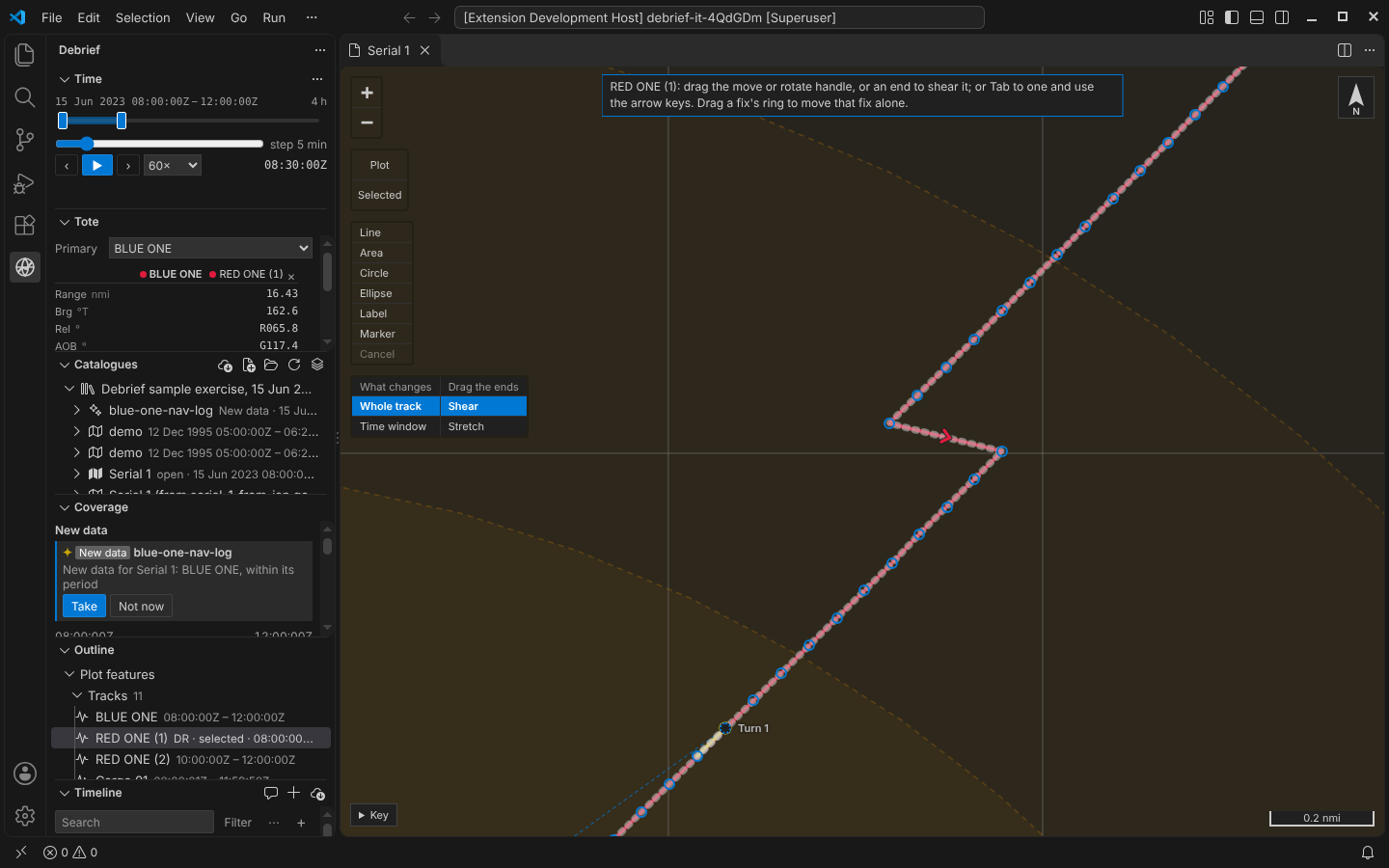Refresh the Catalogues list
Screen dimensions: 1389x868
click(294, 366)
